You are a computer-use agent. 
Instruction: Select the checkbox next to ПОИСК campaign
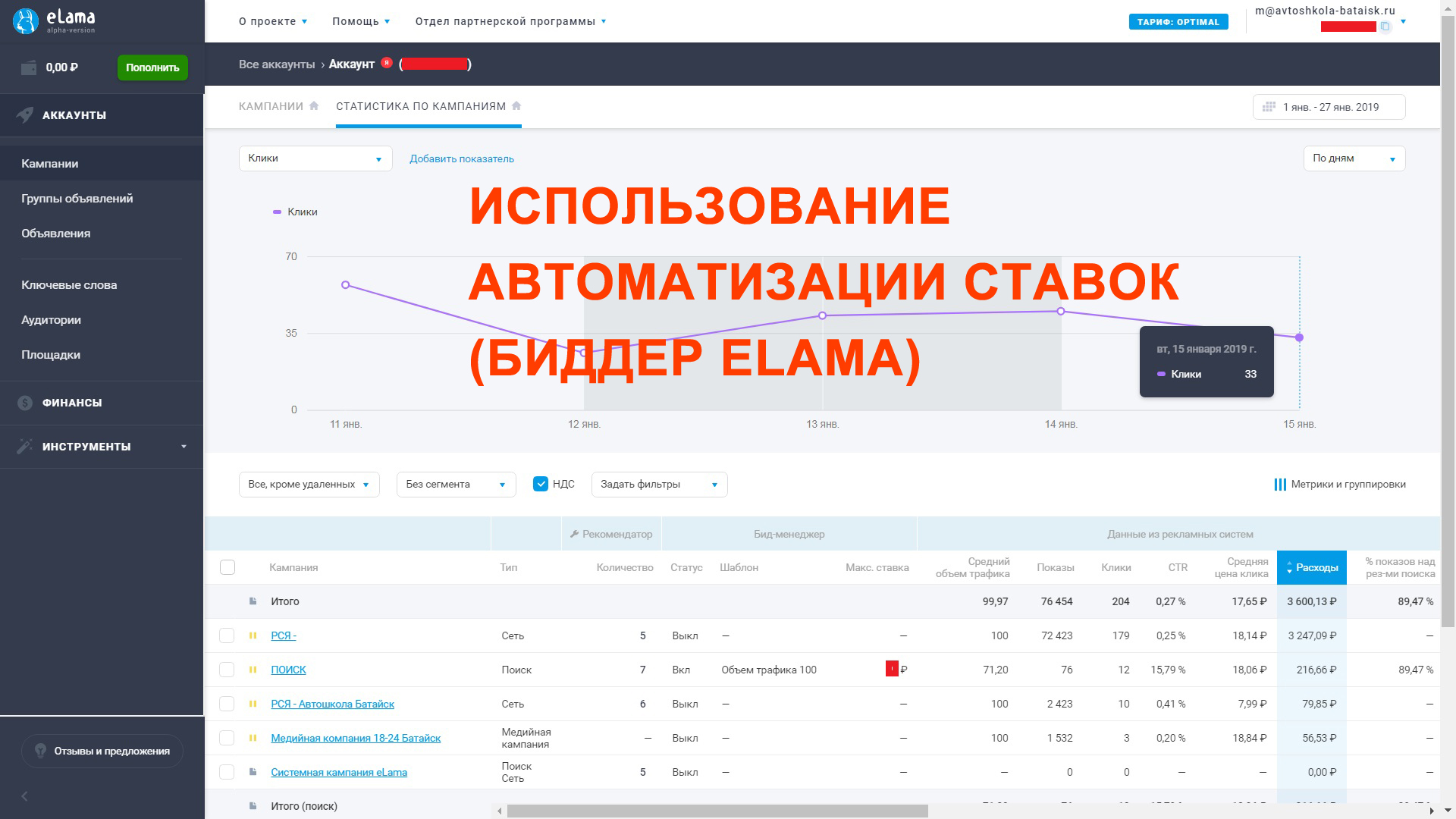[x=226, y=670]
